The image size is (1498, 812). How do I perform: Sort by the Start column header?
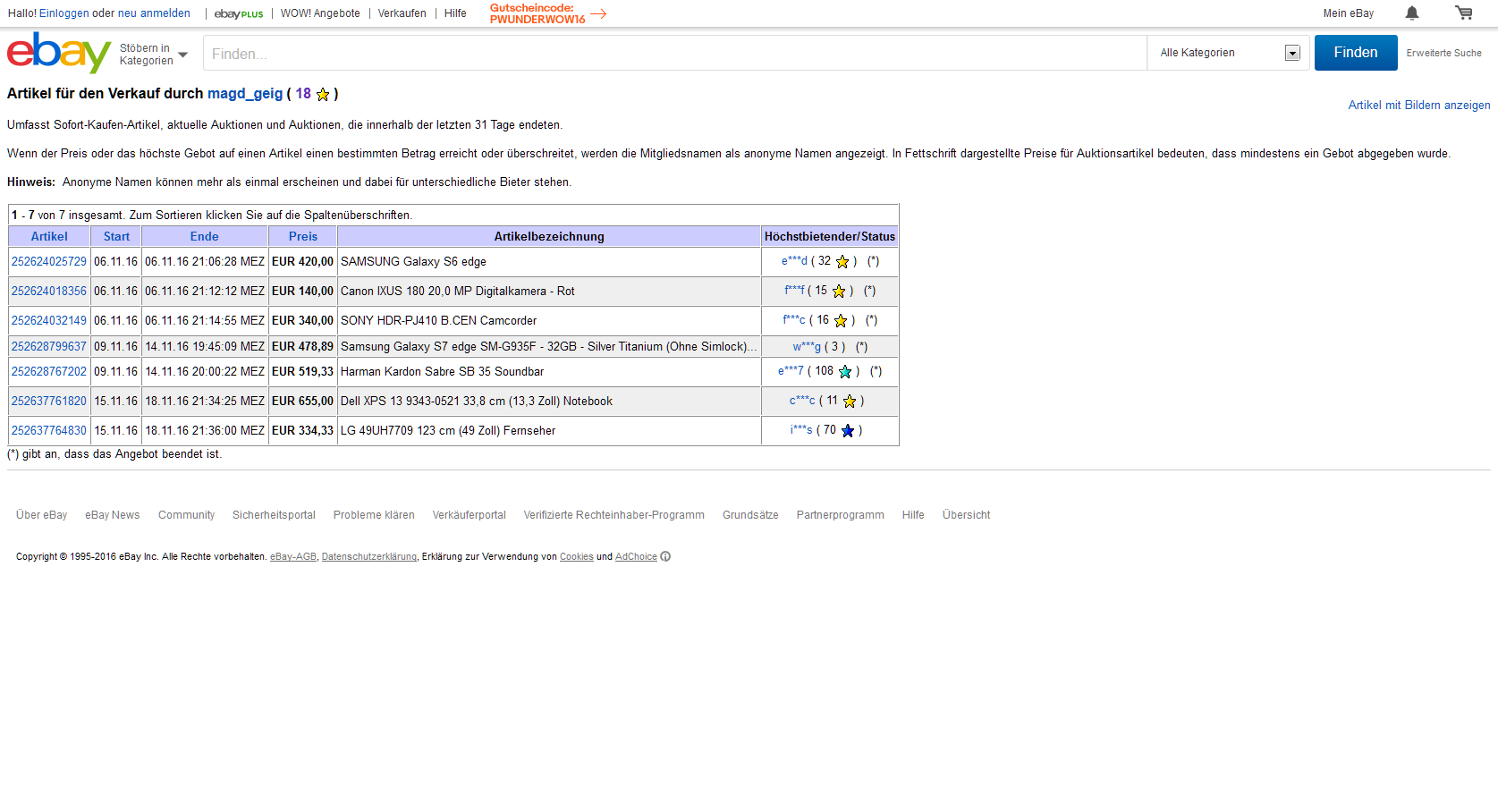[116, 237]
